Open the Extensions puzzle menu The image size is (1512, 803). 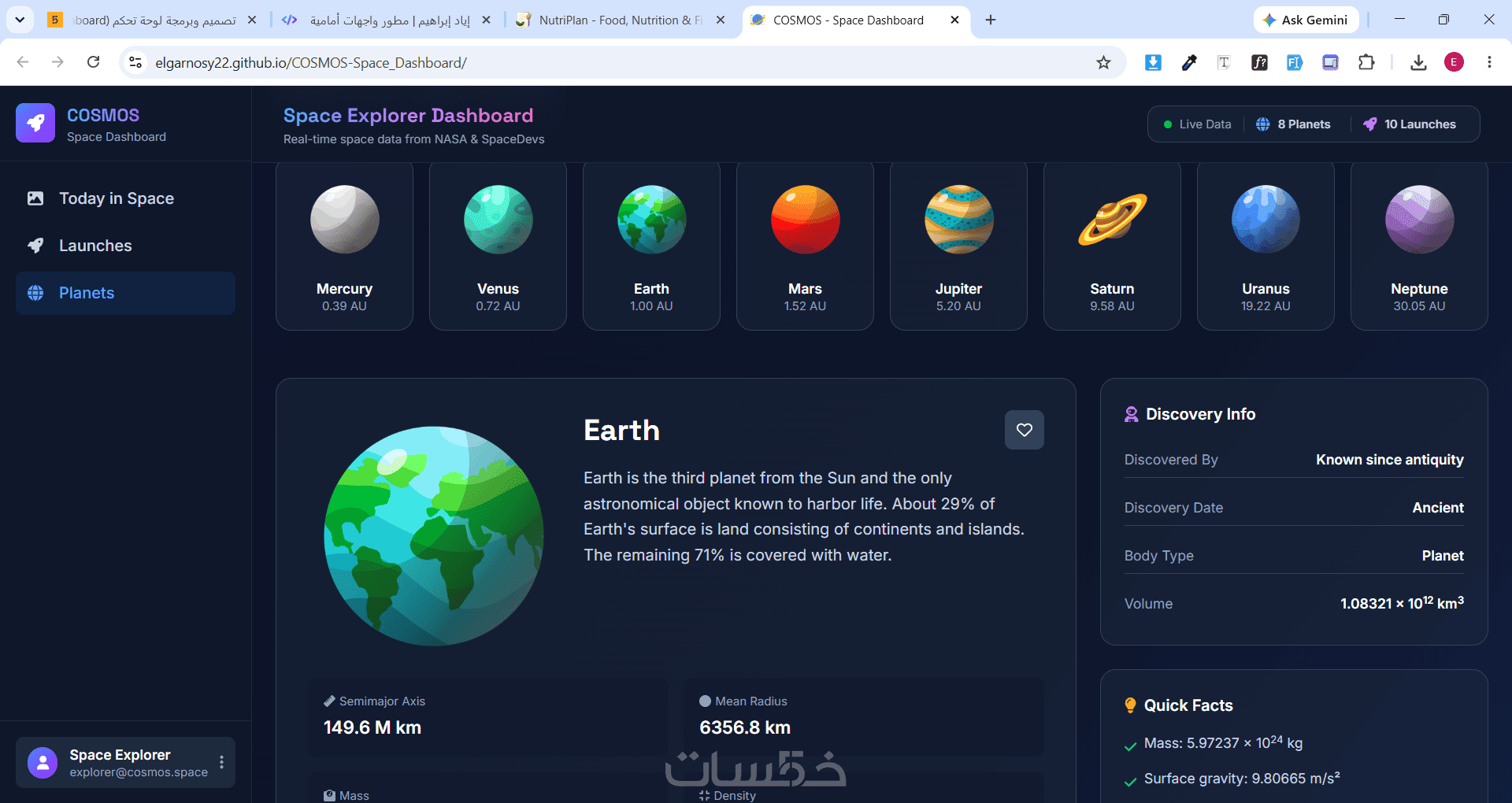pos(1366,62)
